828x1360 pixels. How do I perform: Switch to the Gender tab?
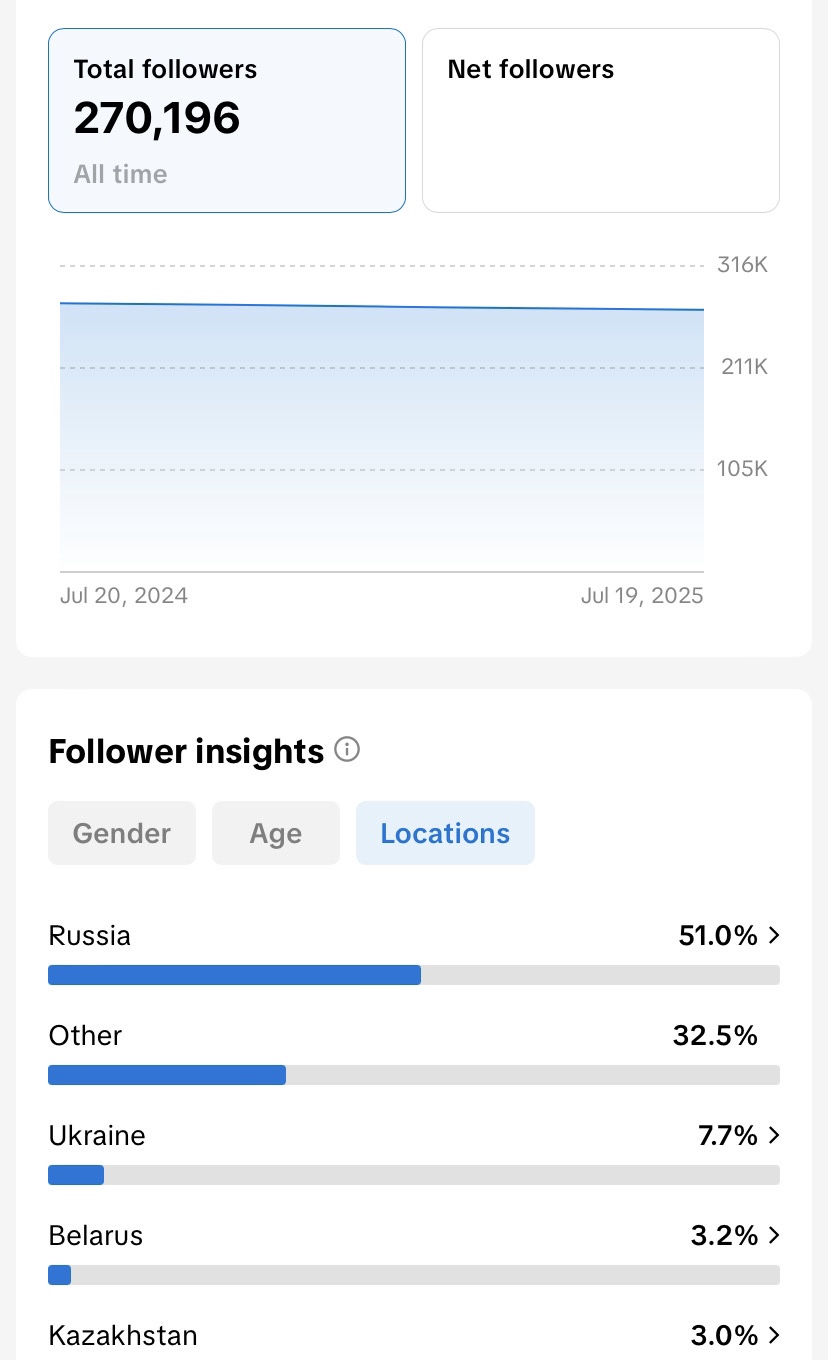122,833
